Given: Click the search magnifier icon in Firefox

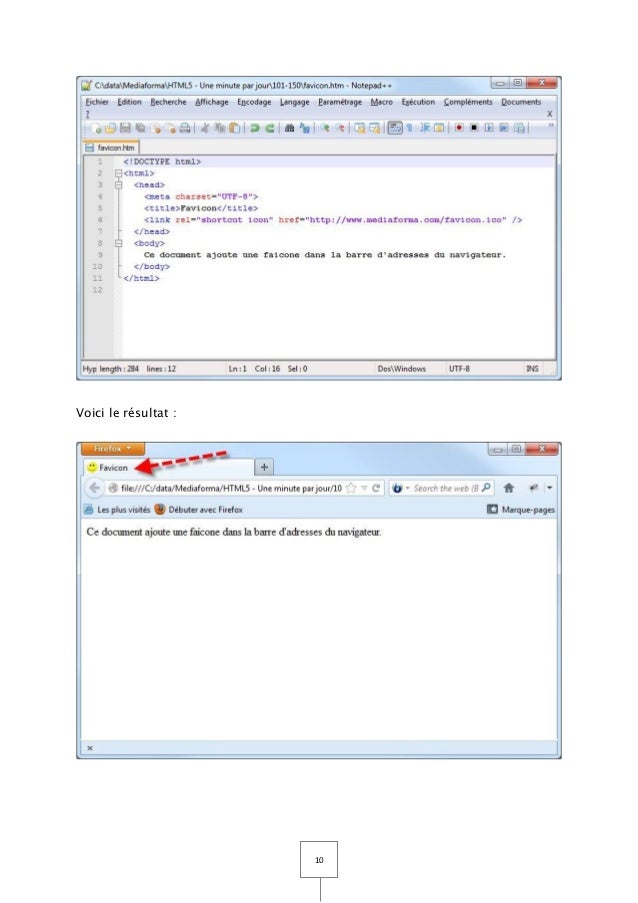Looking at the screenshot, I should pos(486,488).
